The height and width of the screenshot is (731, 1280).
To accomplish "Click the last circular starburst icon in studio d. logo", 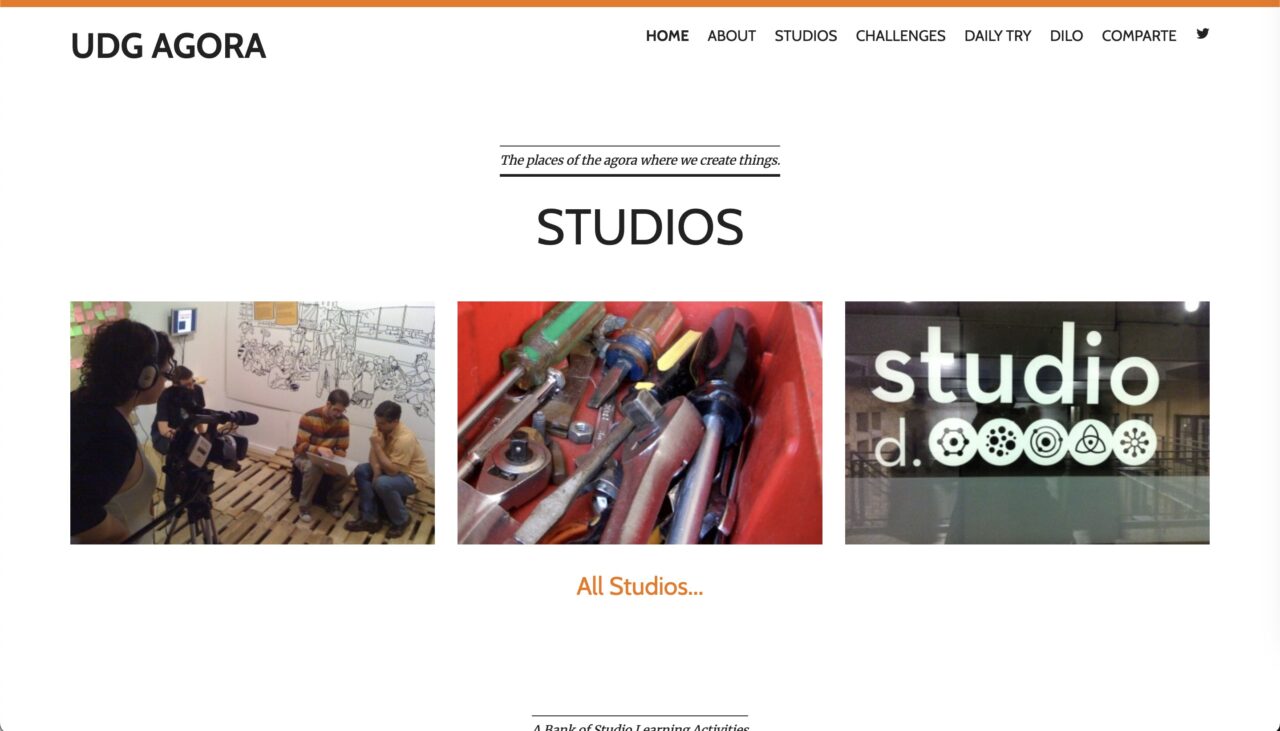I will tap(1134, 442).
